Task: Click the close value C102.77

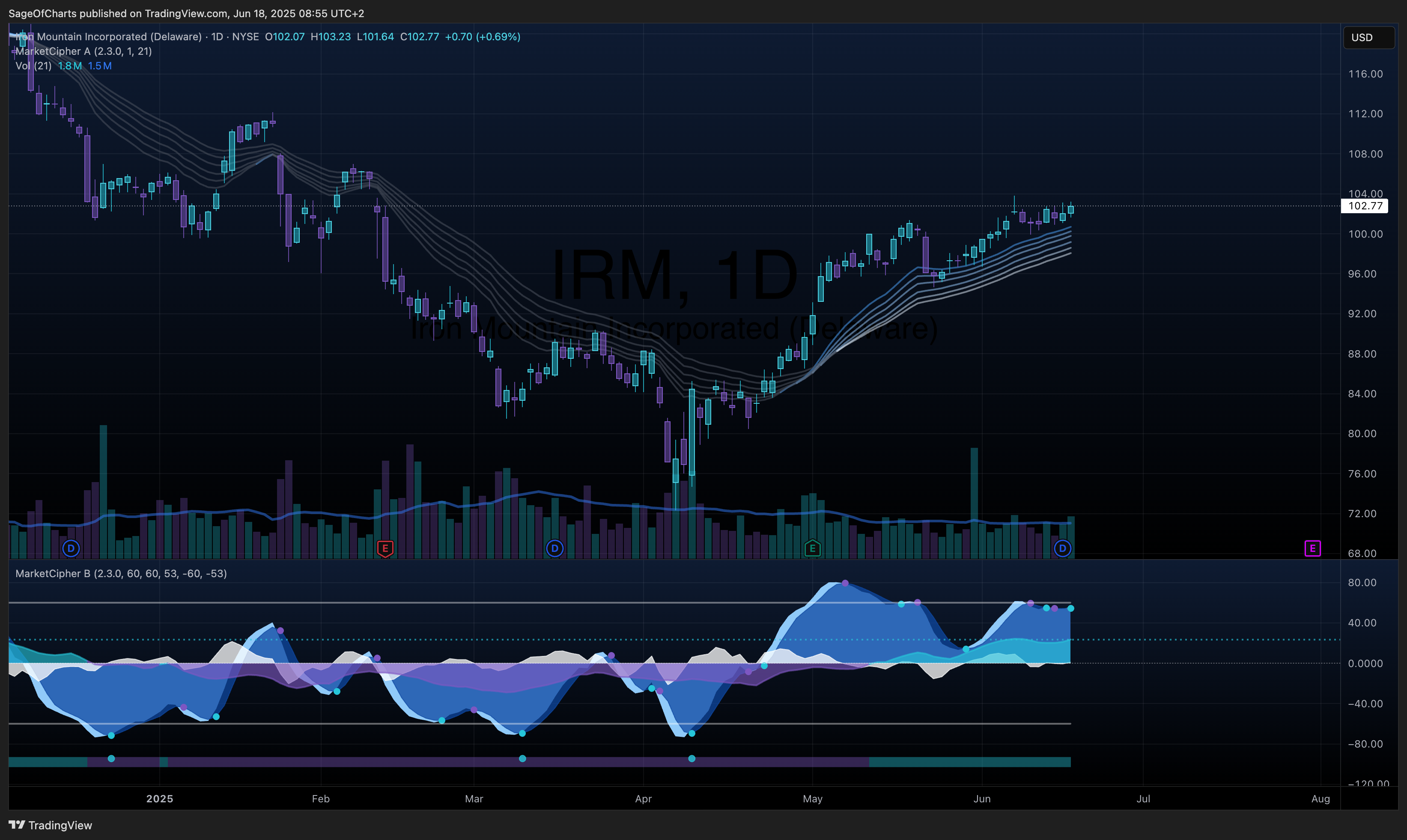Action: click(419, 37)
